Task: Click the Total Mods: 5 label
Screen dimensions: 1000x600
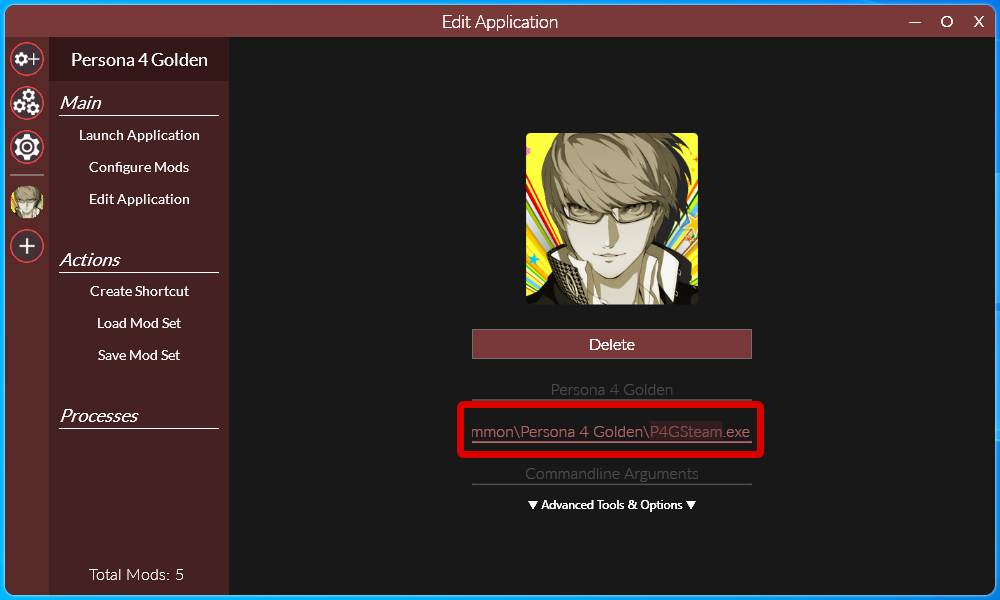Action: click(x=136, y=574)
